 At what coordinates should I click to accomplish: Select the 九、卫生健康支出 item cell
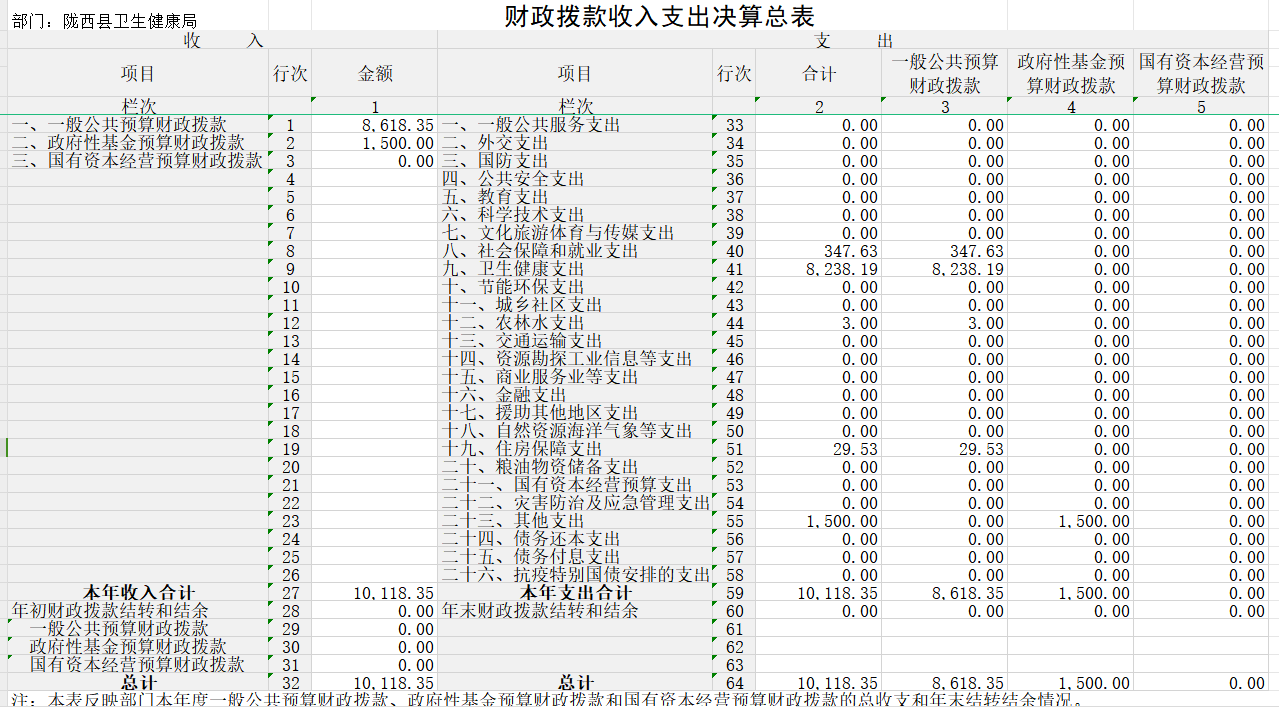(513, 270)
